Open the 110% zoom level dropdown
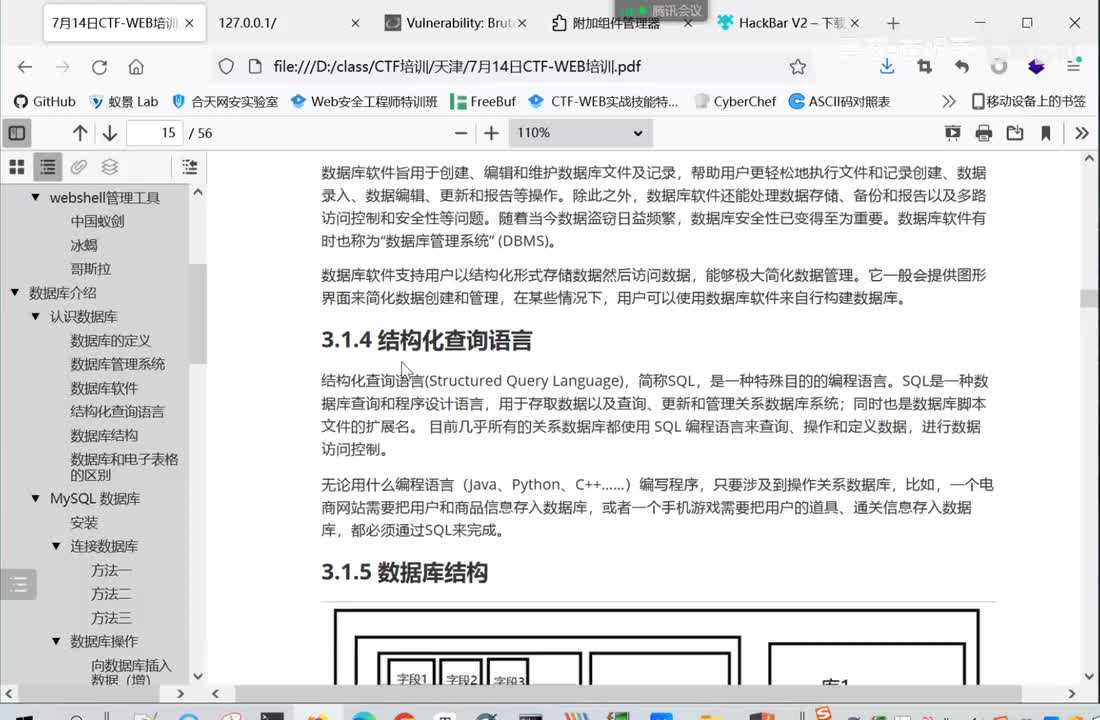Viewport: 1100px width, 720px height. tap(580, 133)
